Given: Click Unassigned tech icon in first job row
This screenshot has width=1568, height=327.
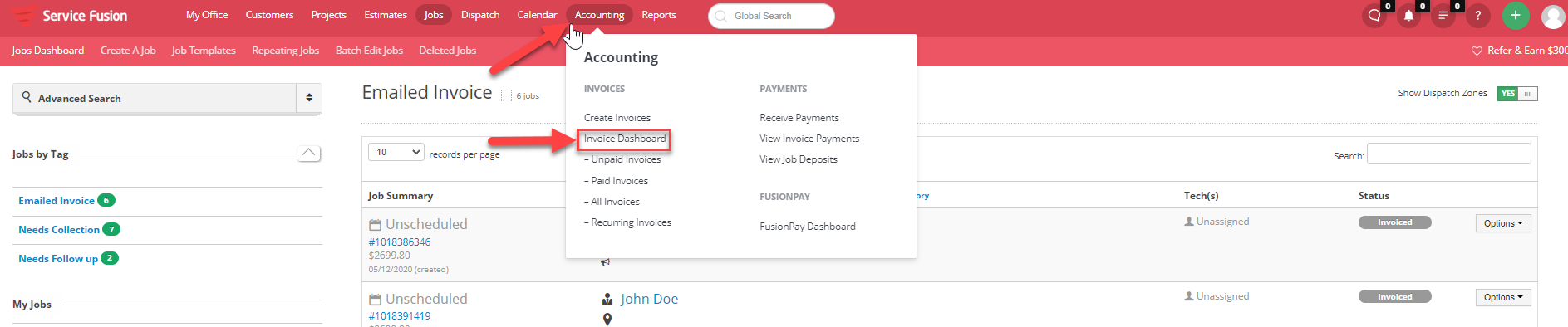Looking at the screenshot, I should coord(1189,222).
